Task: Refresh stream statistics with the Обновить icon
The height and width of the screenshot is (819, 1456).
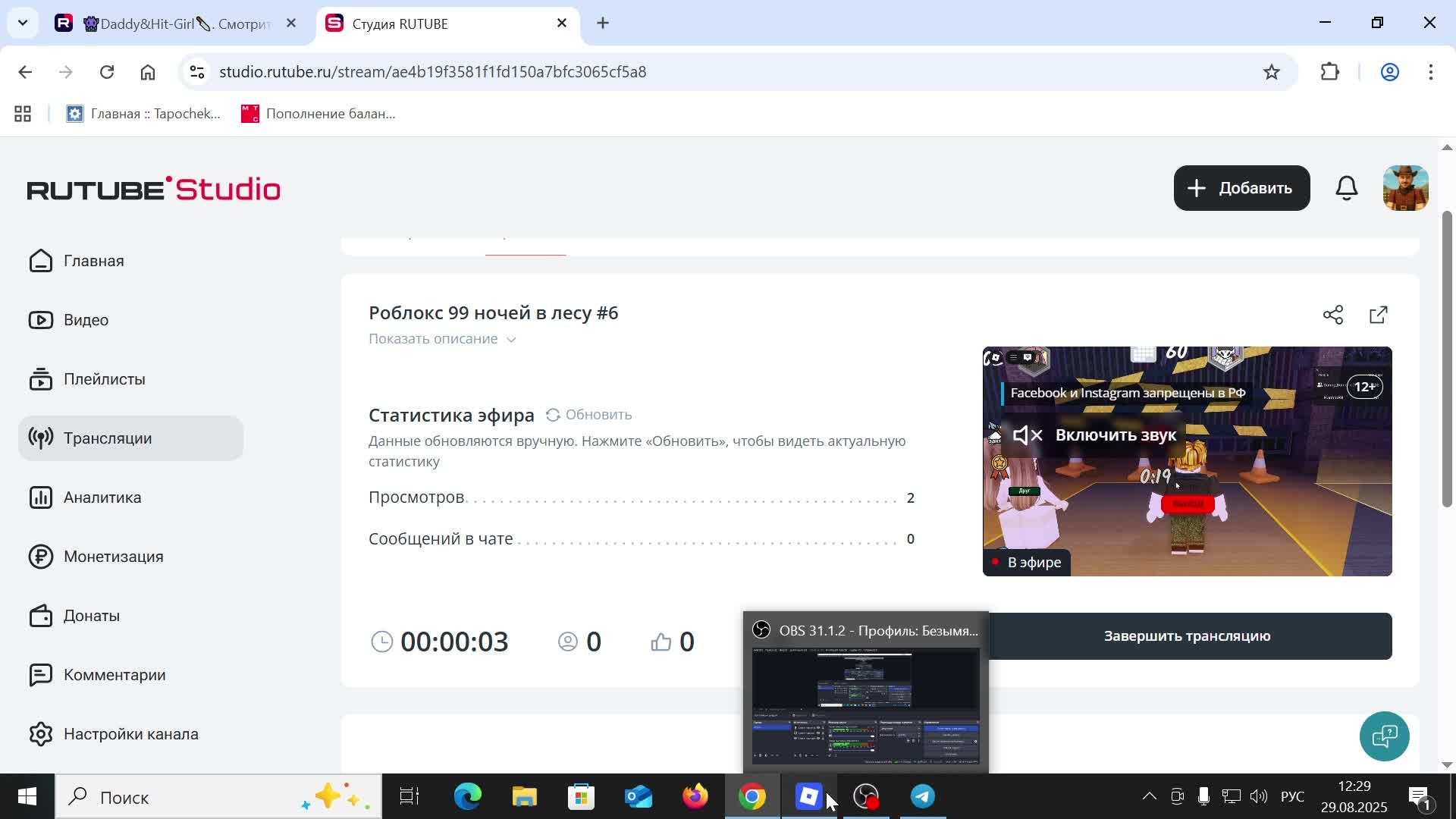Action: pyautogui.click(x=553, y=414)
